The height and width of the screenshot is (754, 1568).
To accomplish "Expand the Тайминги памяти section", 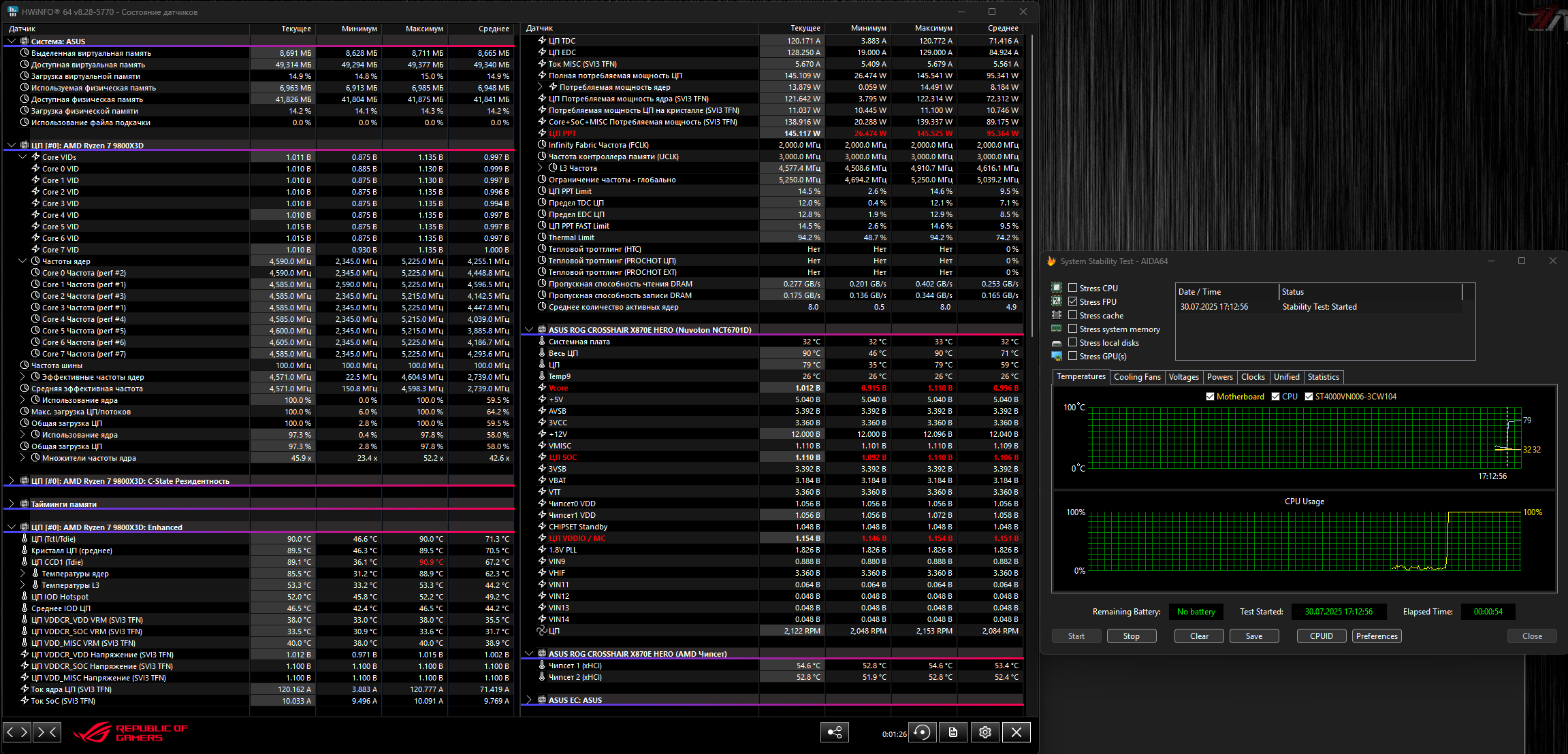I will (12, 504).
